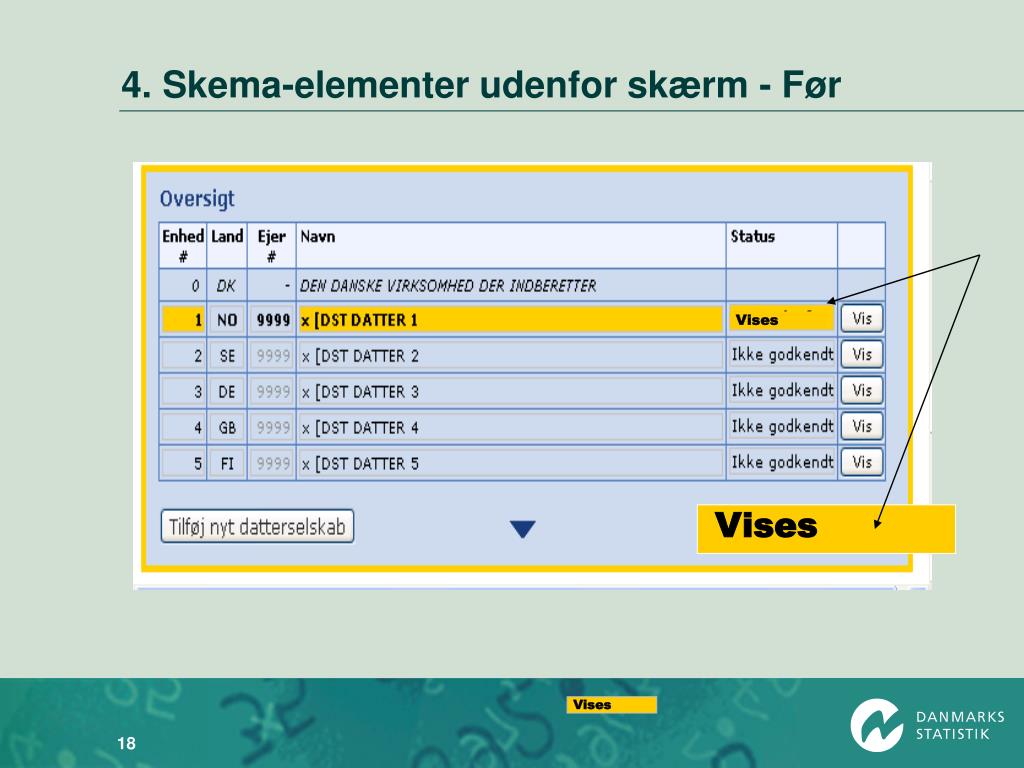Click Enhed number 2 cell
Viewport: 1024px width, 768px height.
point(183,355)
